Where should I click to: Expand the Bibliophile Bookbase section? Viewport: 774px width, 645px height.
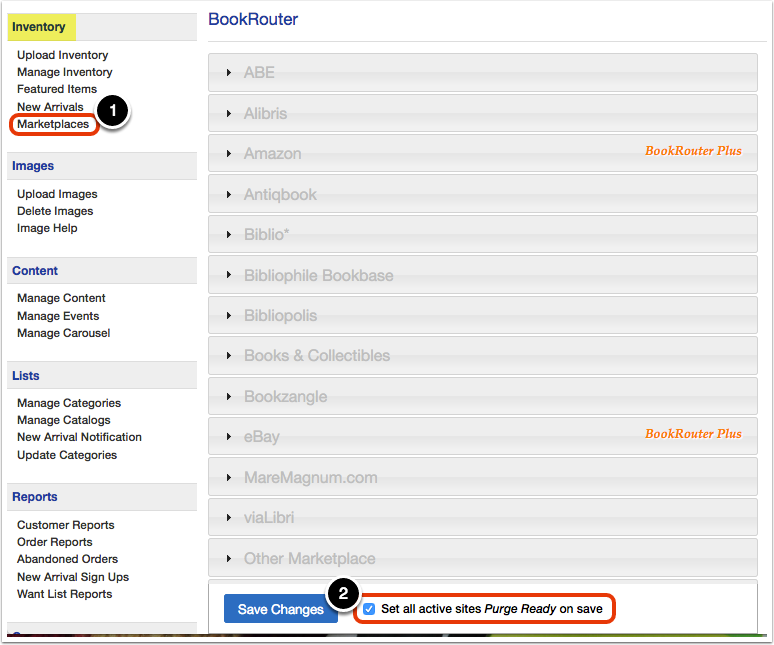[483, 275]
